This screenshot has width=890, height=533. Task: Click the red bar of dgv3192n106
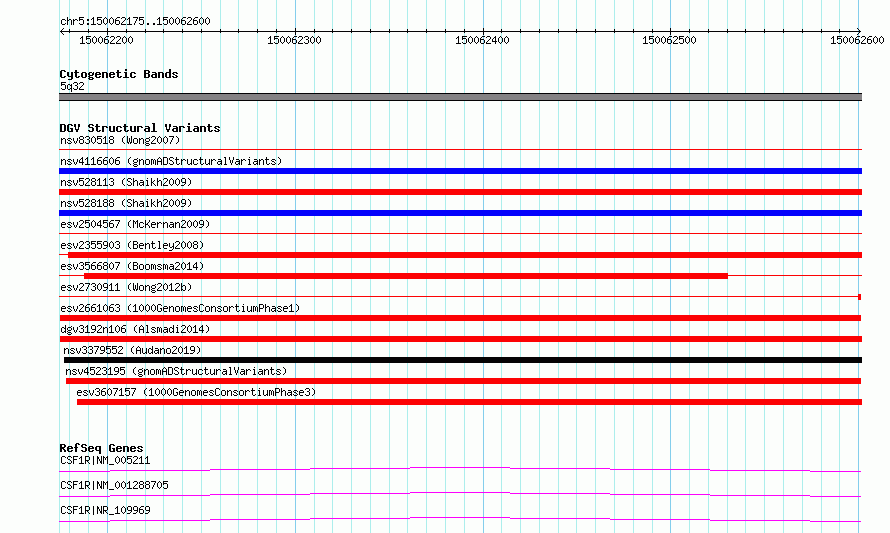coord(460,339)
